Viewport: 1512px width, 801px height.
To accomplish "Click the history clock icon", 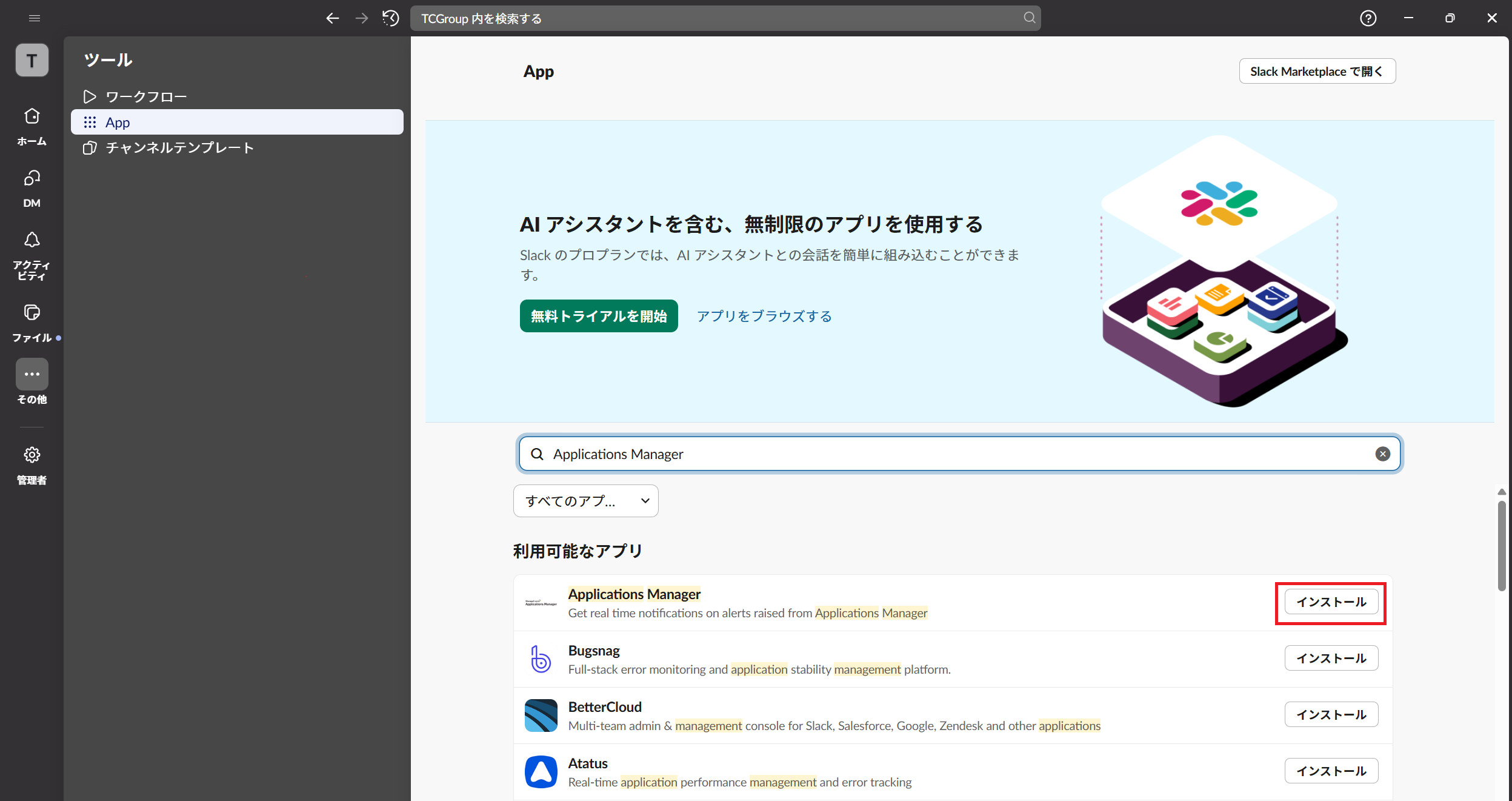I will 391,18.
